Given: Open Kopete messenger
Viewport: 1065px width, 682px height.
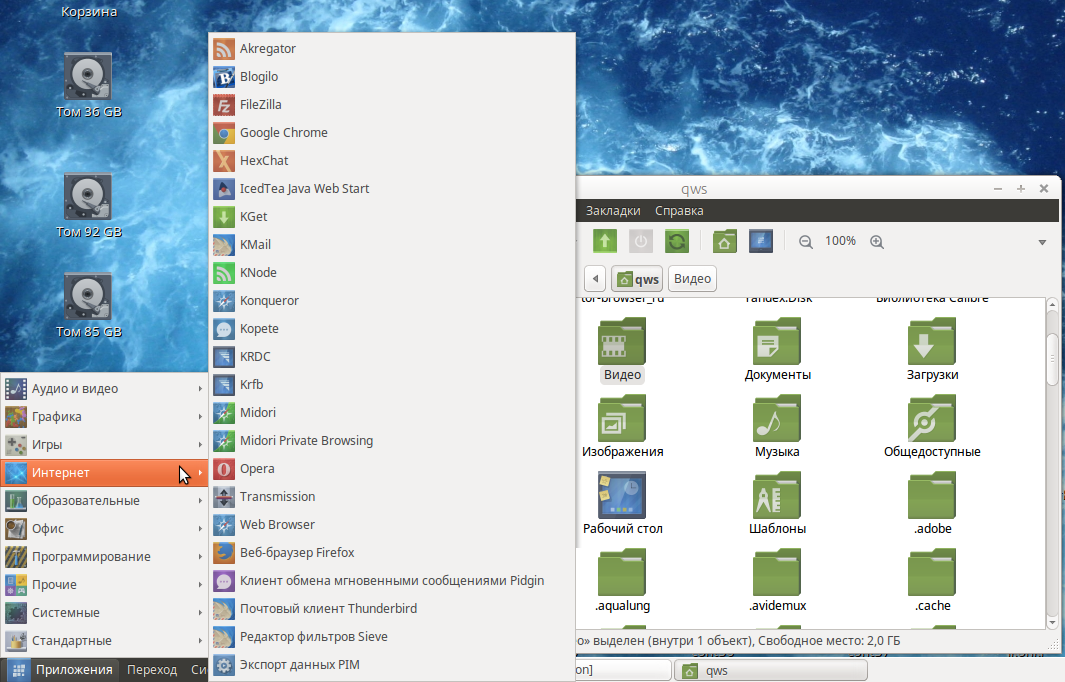Looking at the screenshot, I should pyautogui.click(x=392, y=329).
